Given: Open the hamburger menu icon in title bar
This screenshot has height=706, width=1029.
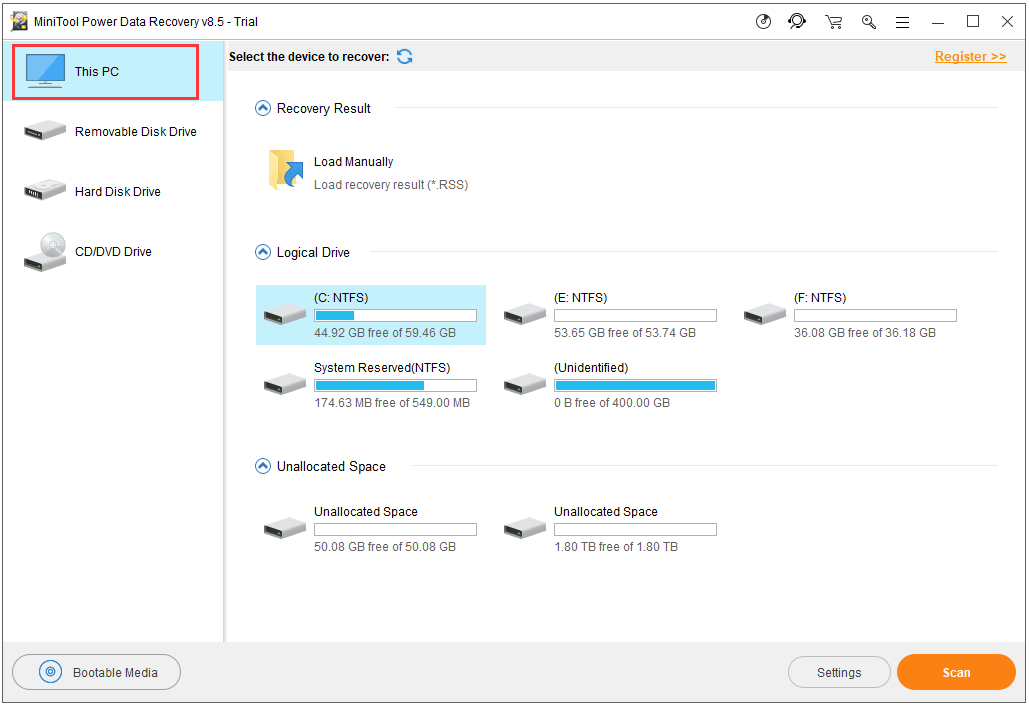Looking at the screenshot, I should (x=903, y=22).
